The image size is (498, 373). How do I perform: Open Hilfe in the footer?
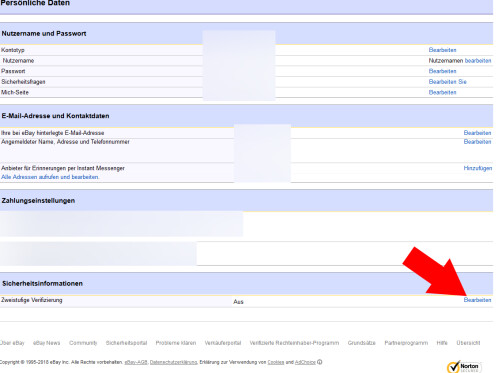pos(442,343)
